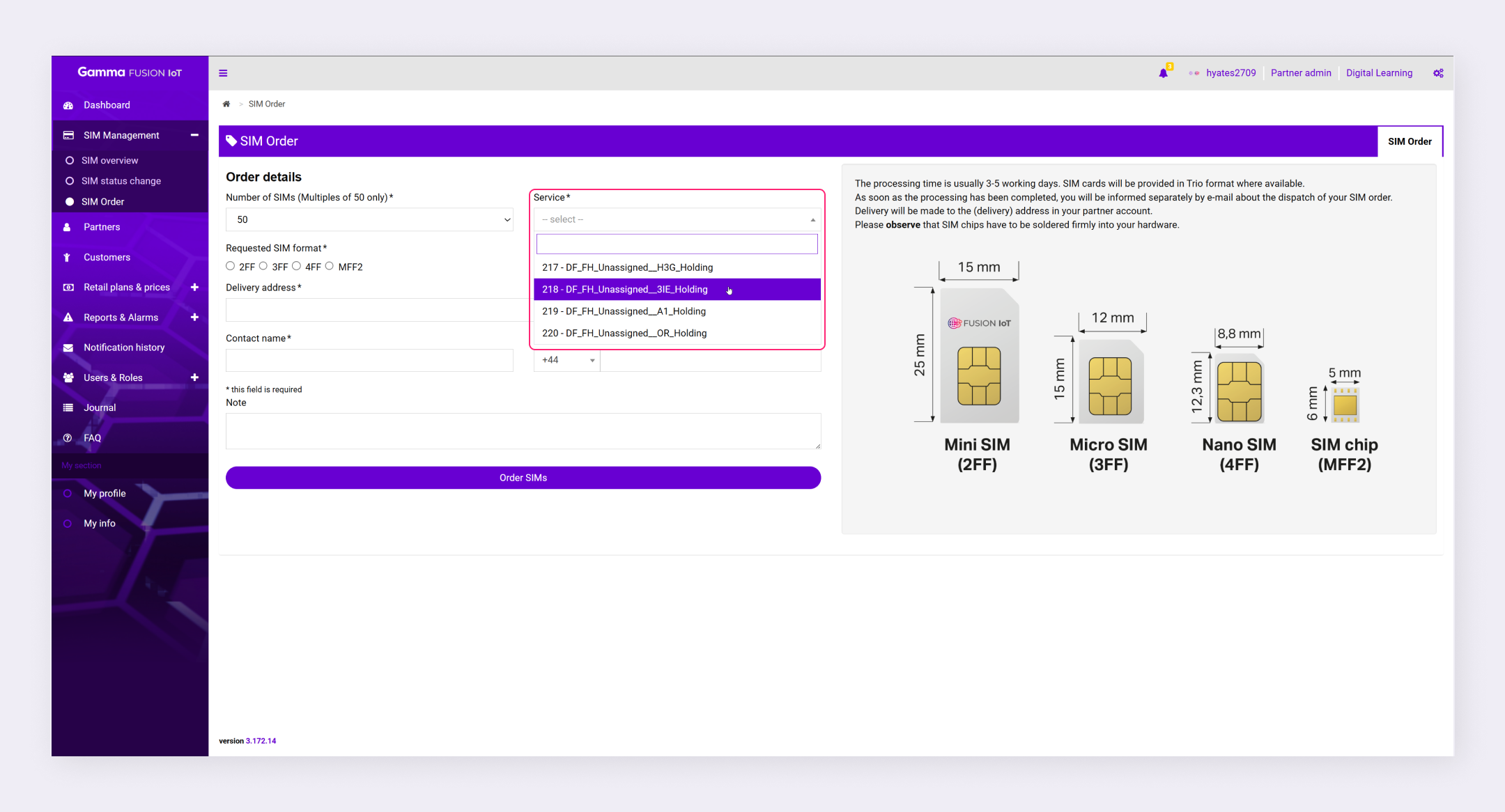Expand the +44 country code dropdown

[567, 360]
